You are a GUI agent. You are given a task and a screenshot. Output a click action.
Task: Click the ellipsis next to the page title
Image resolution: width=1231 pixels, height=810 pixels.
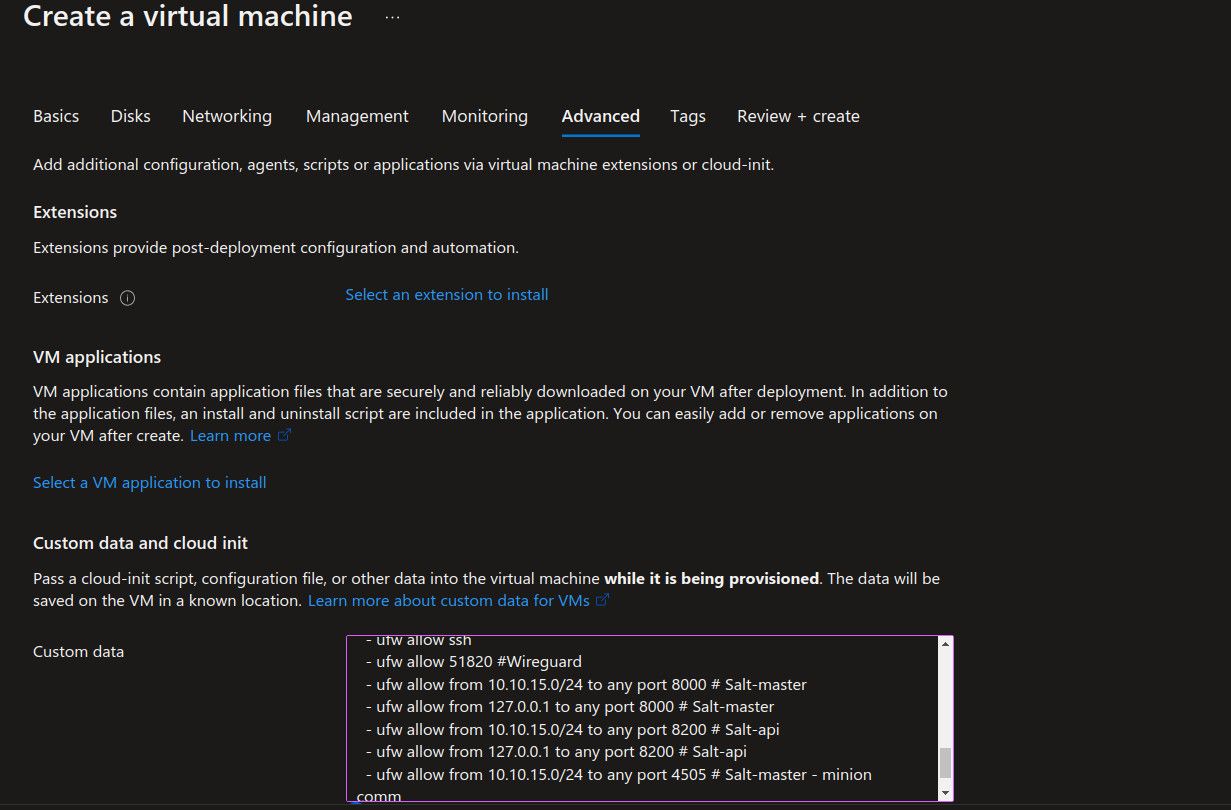pos(392,16)
